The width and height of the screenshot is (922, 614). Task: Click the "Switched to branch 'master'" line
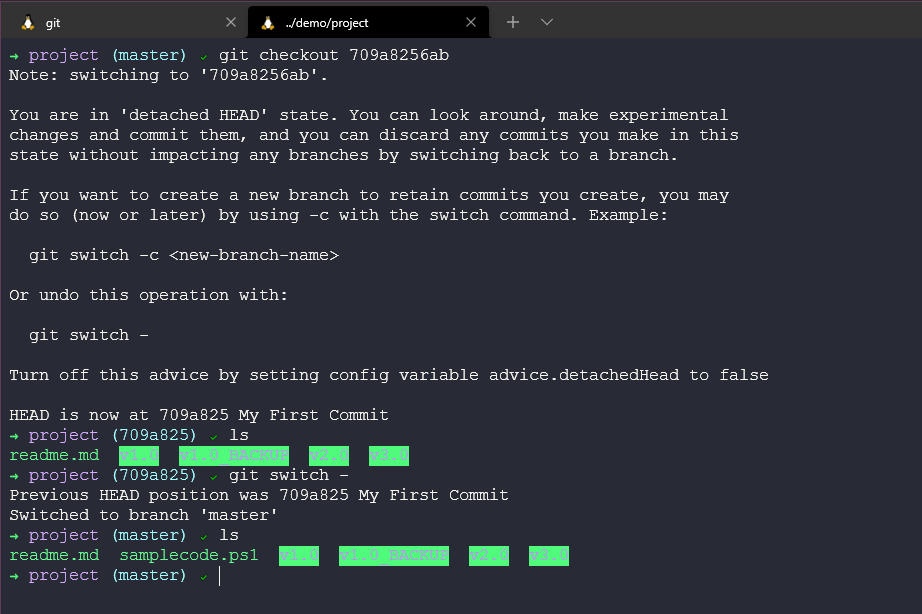coord(143,515)
